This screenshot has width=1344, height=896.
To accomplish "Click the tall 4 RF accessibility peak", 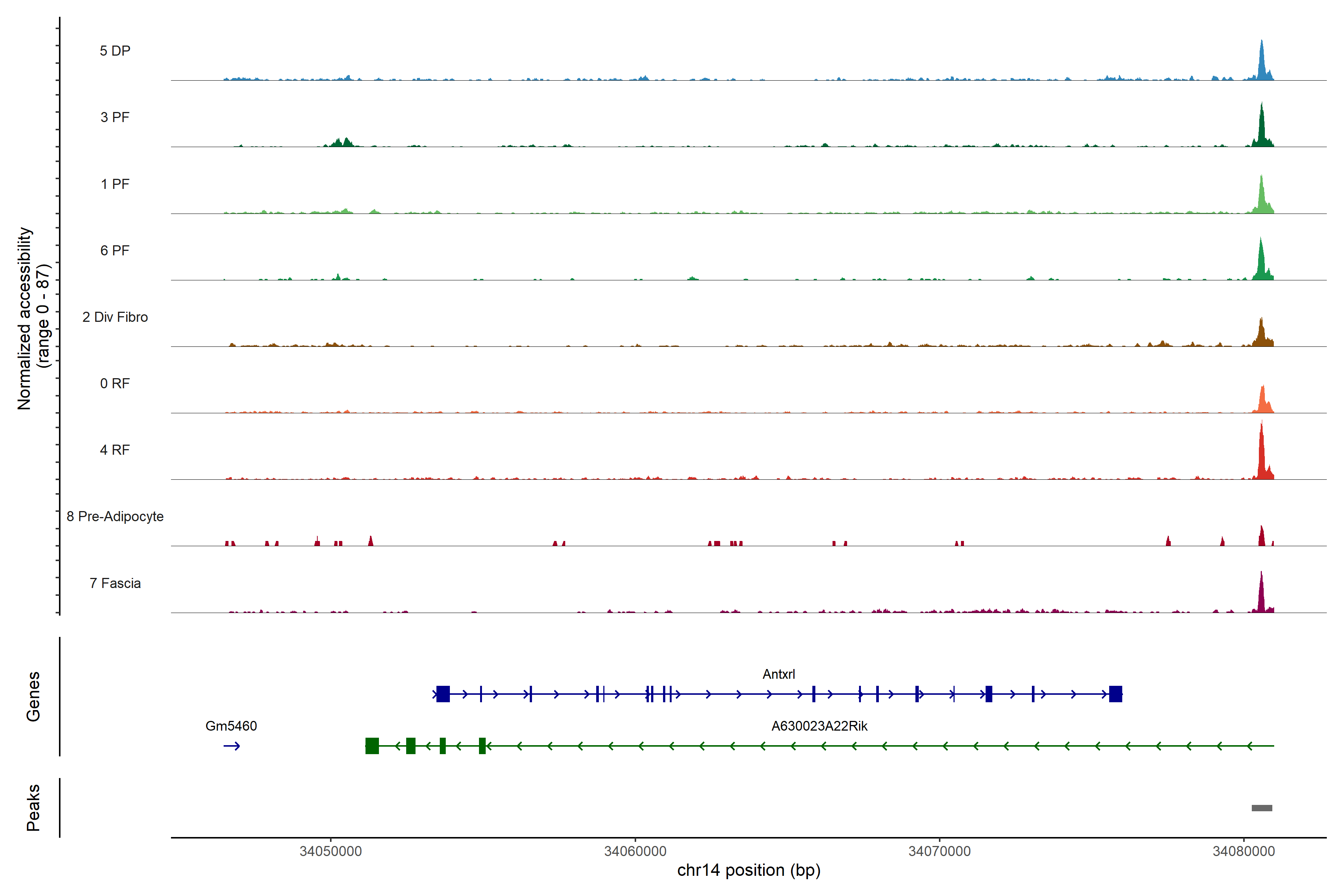I will 1261,454.
